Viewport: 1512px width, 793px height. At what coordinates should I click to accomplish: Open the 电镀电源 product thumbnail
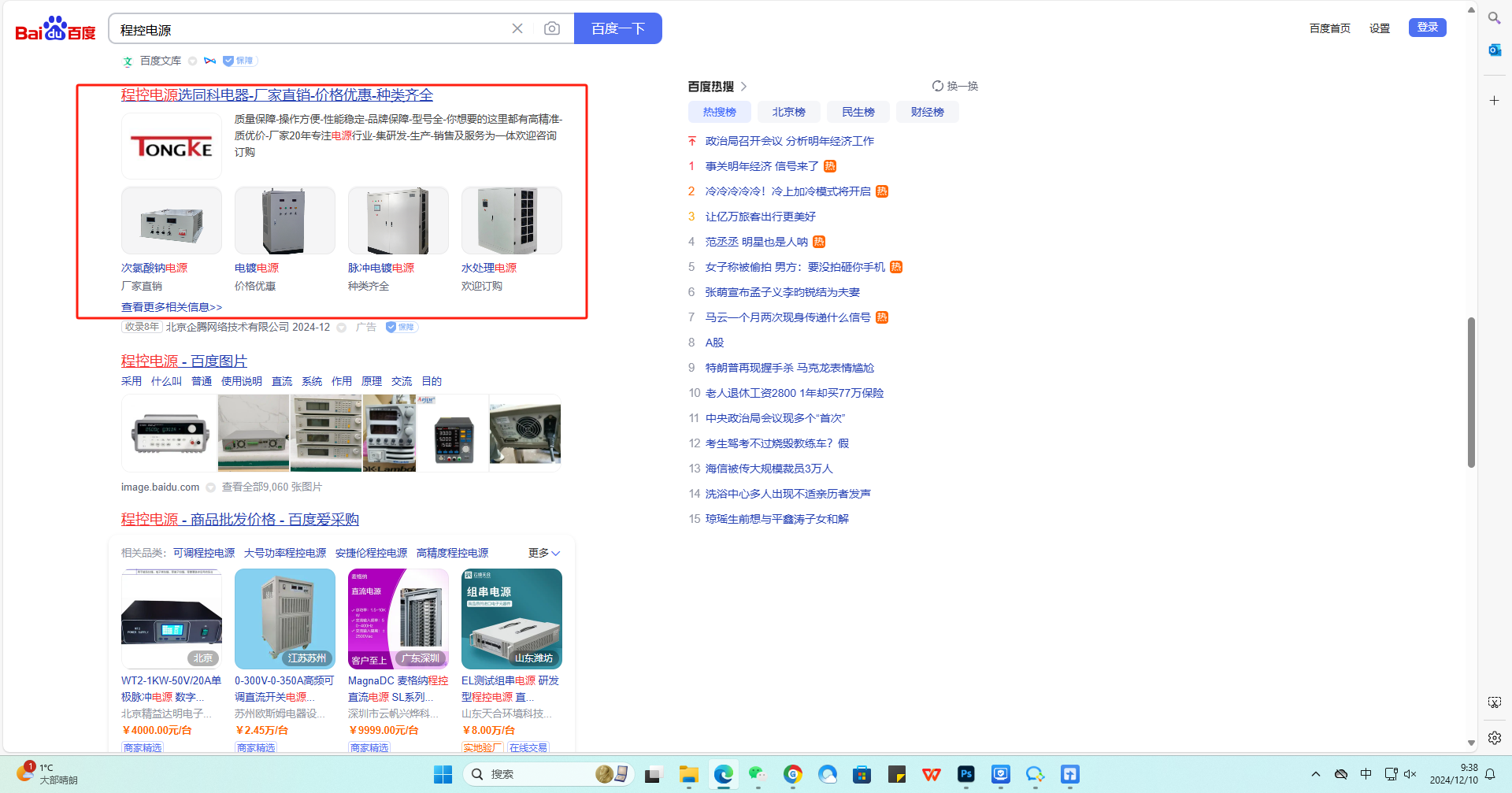[285, 221]
